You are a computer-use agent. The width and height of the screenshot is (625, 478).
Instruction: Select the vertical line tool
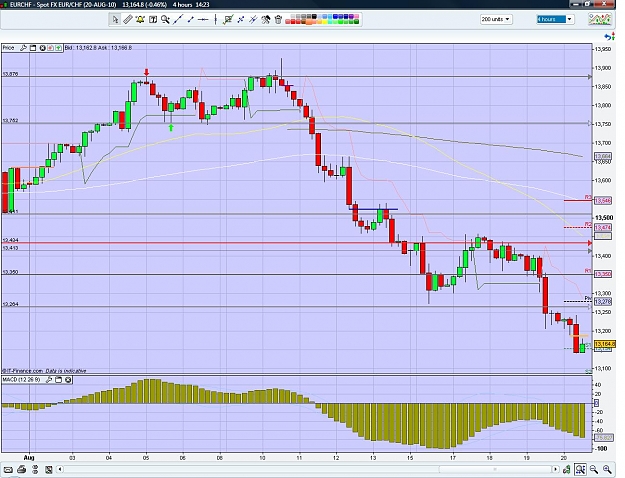click(x=215, y=19)
